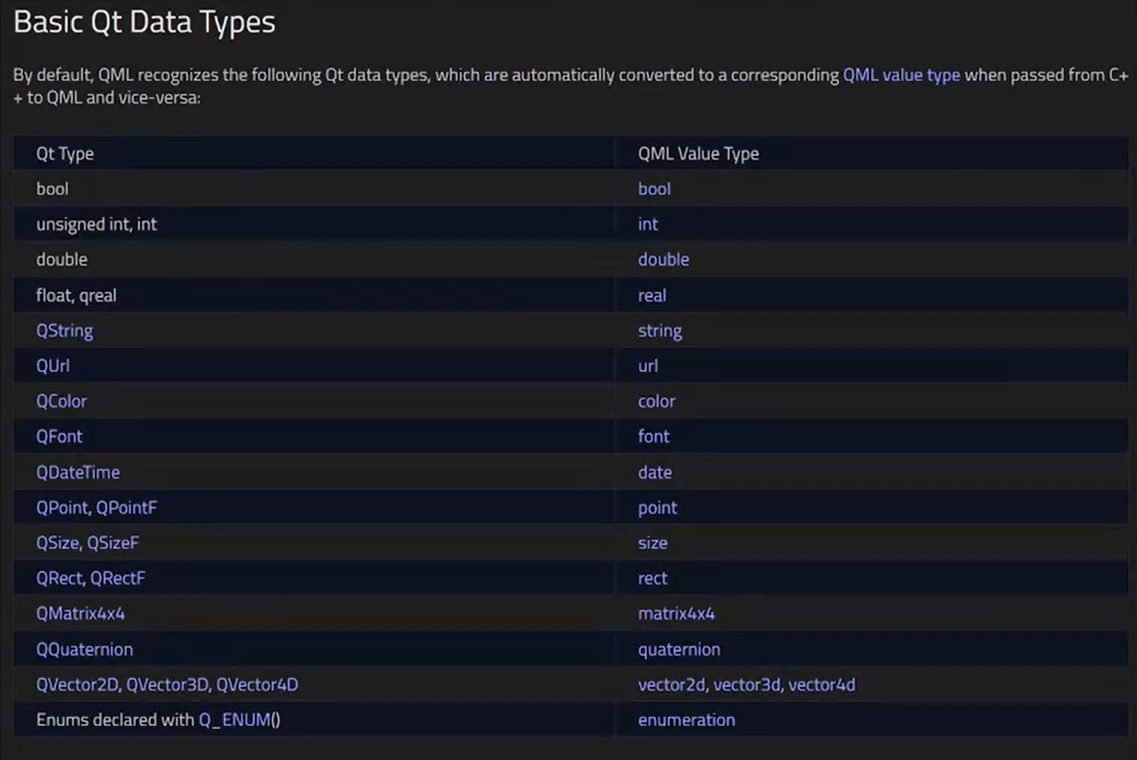The width and height of the screenshot is (1137, 760).
Task: Open the string value type link
Action: point(660,331)
